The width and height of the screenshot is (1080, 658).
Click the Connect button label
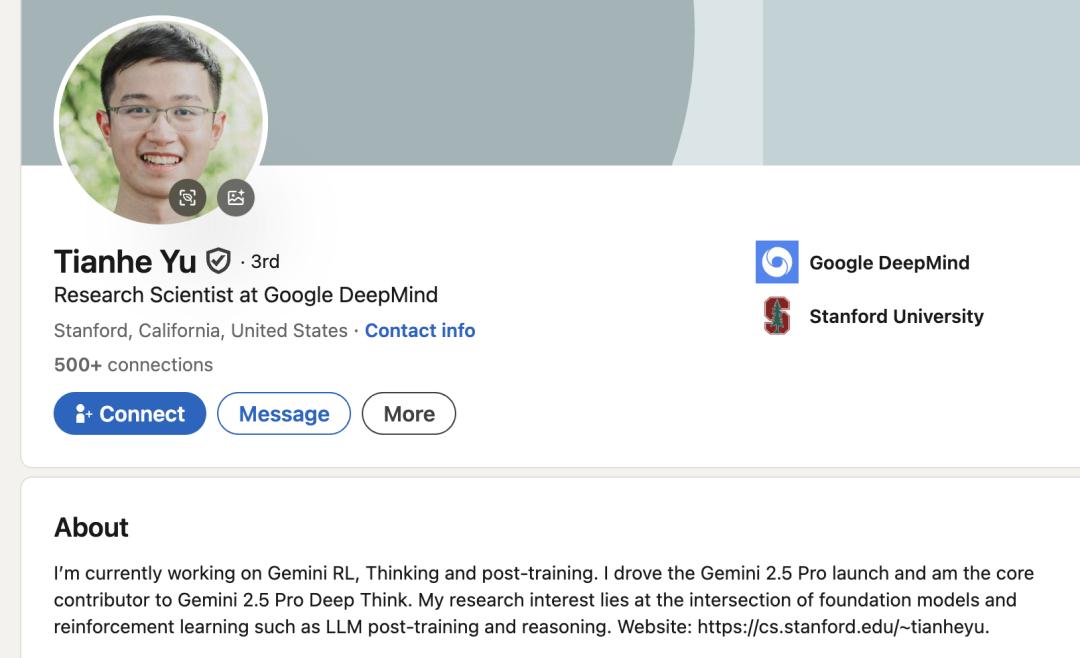click(x=142, y=414)
